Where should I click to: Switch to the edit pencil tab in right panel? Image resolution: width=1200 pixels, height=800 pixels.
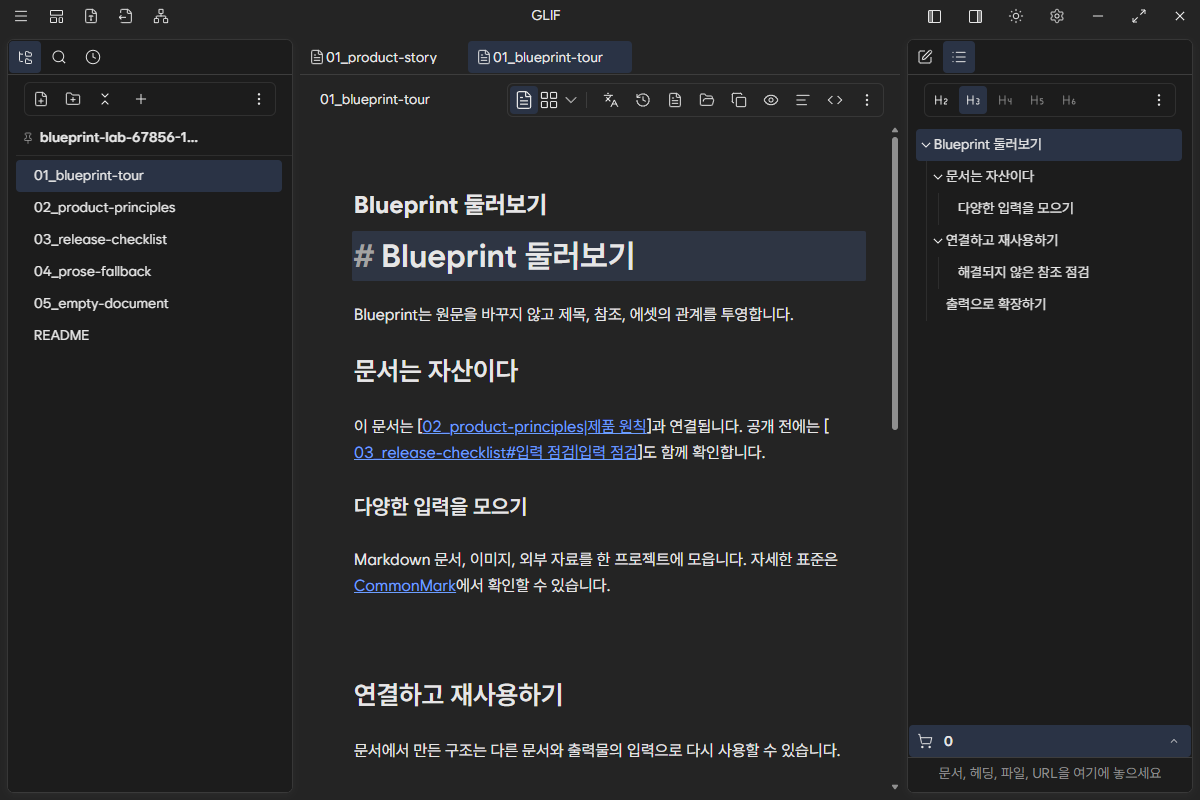[x=925, y=57]
